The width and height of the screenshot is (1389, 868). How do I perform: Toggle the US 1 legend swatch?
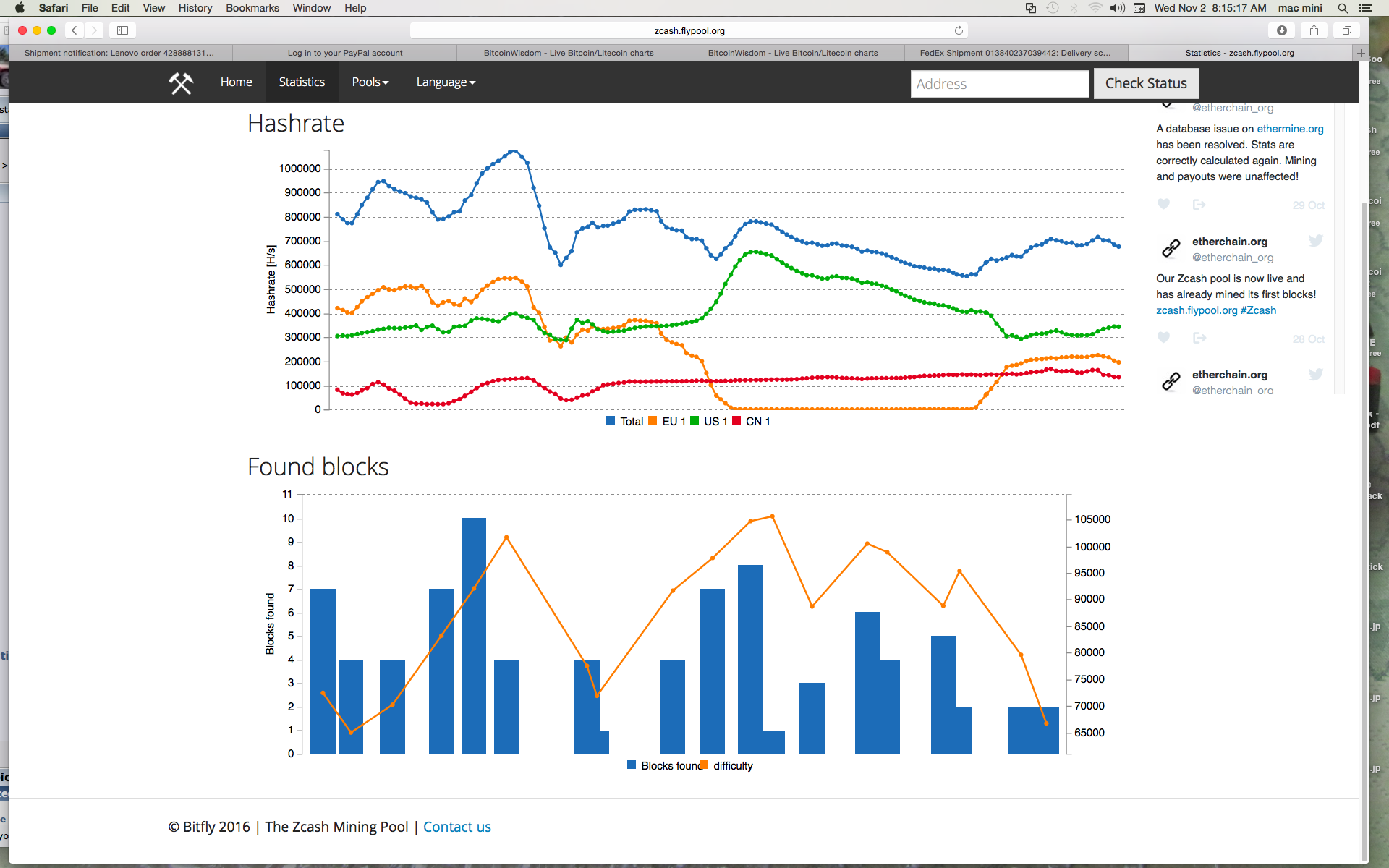pyautogui.click(x=694, y=421)
